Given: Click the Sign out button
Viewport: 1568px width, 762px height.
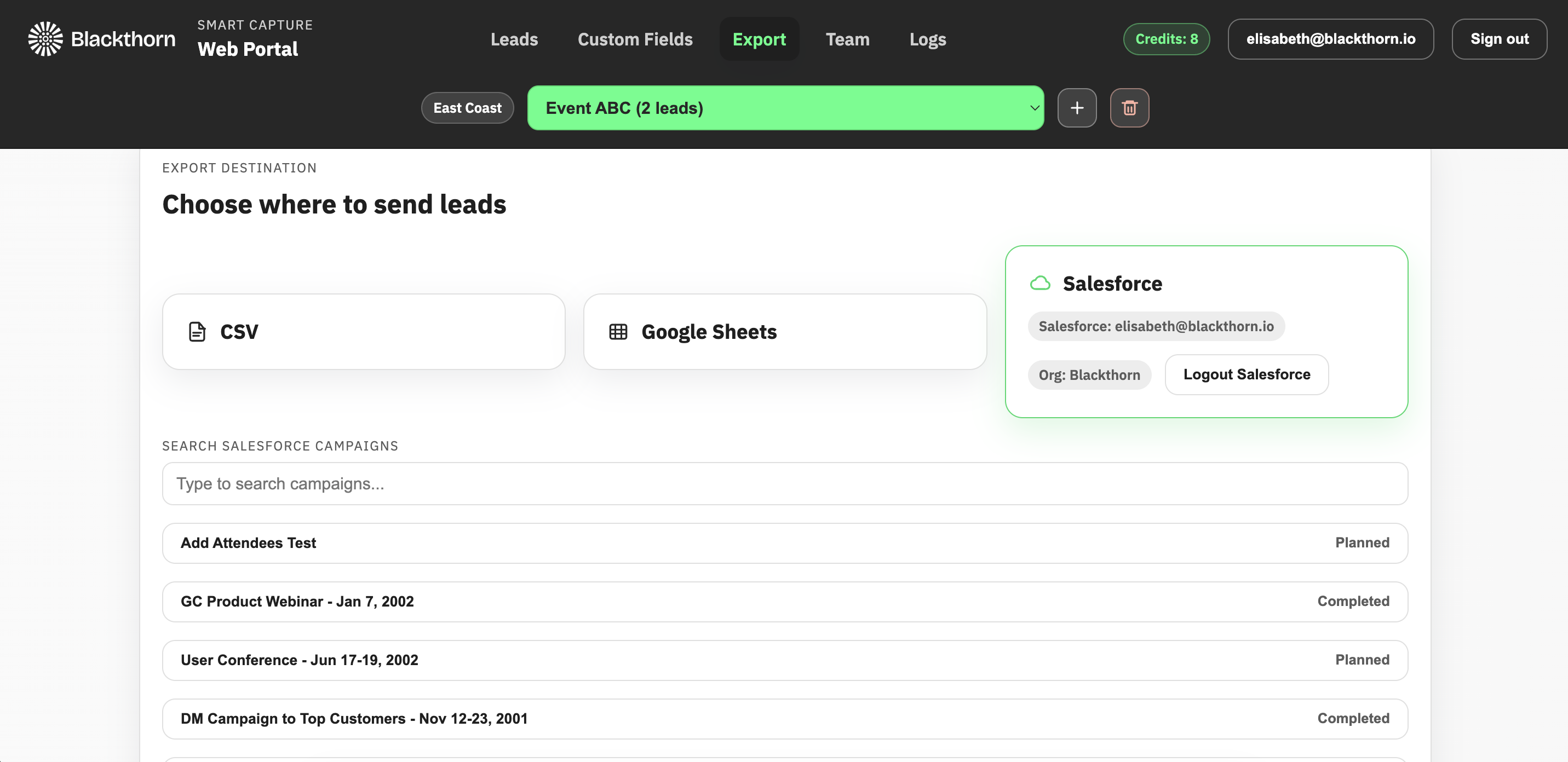Looking at the screenshot, I should pyautogui.click(x=1499, y=39).
